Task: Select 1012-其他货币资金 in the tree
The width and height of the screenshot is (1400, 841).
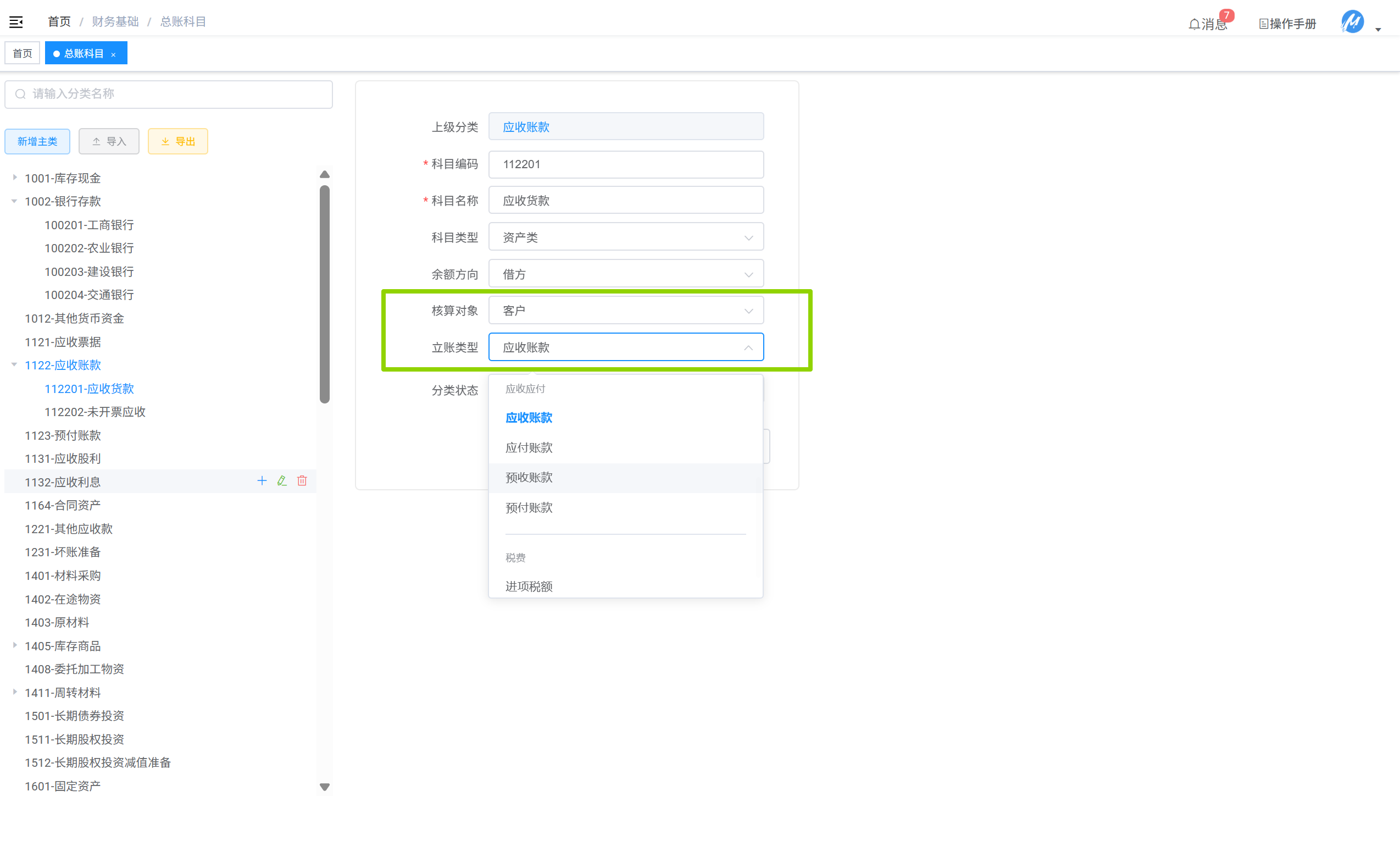Action: tap(74, 318)
